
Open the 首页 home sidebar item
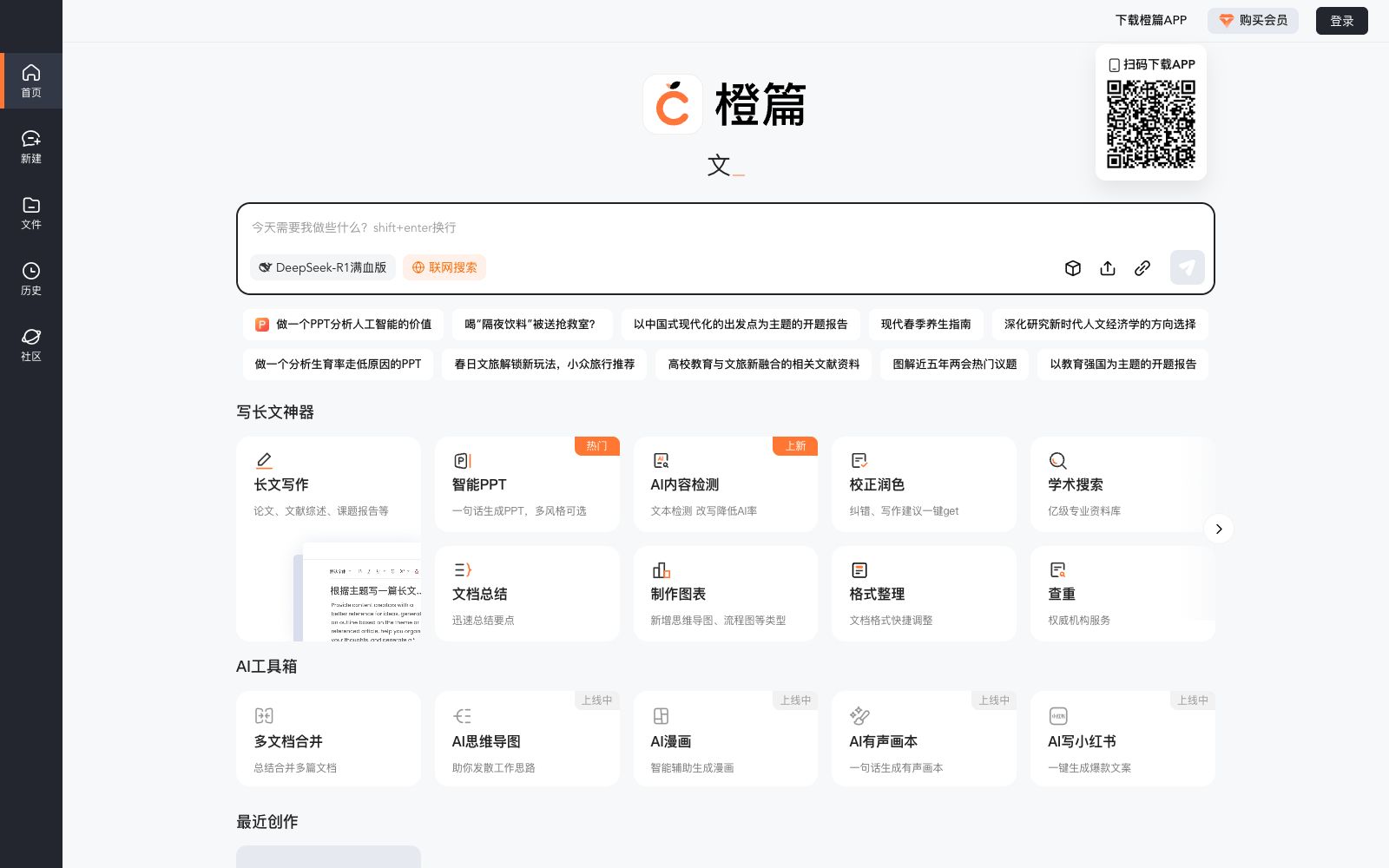tap(31, 81)
